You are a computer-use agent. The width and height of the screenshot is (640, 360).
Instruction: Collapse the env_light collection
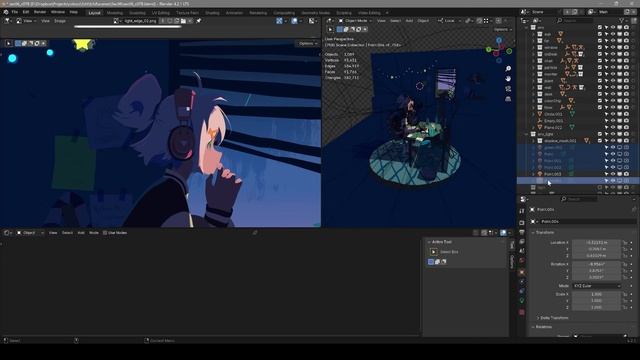click(527, 134)
